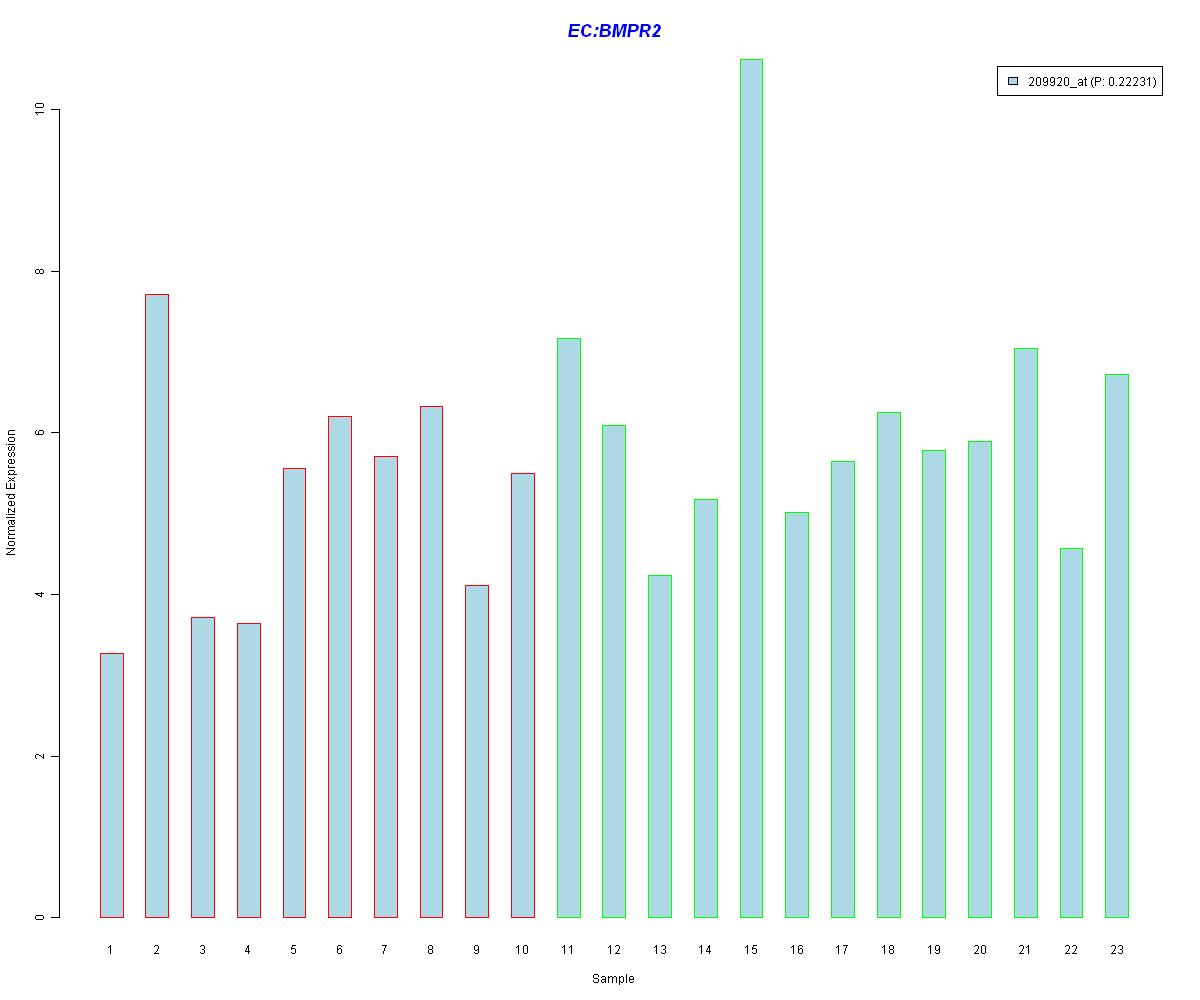Click x-axis label 2

tap(157, 949)
